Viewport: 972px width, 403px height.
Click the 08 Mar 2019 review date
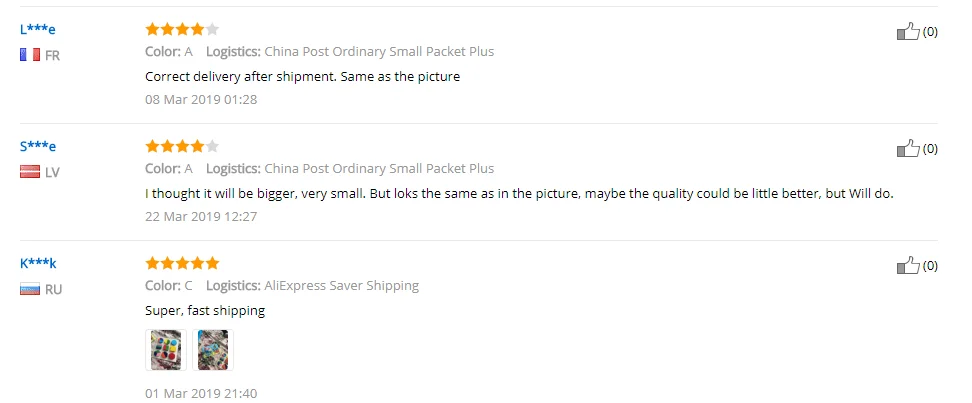tap(201, 99)
